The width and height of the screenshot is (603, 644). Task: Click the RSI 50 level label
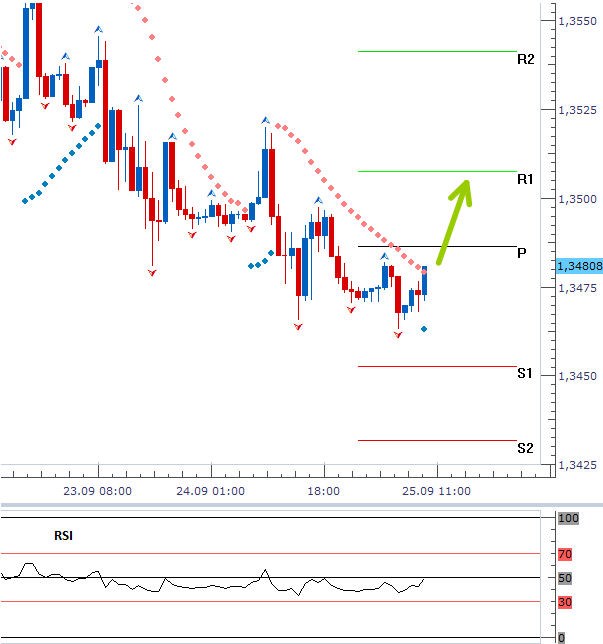pyautogui.click(x=565, y=578)
